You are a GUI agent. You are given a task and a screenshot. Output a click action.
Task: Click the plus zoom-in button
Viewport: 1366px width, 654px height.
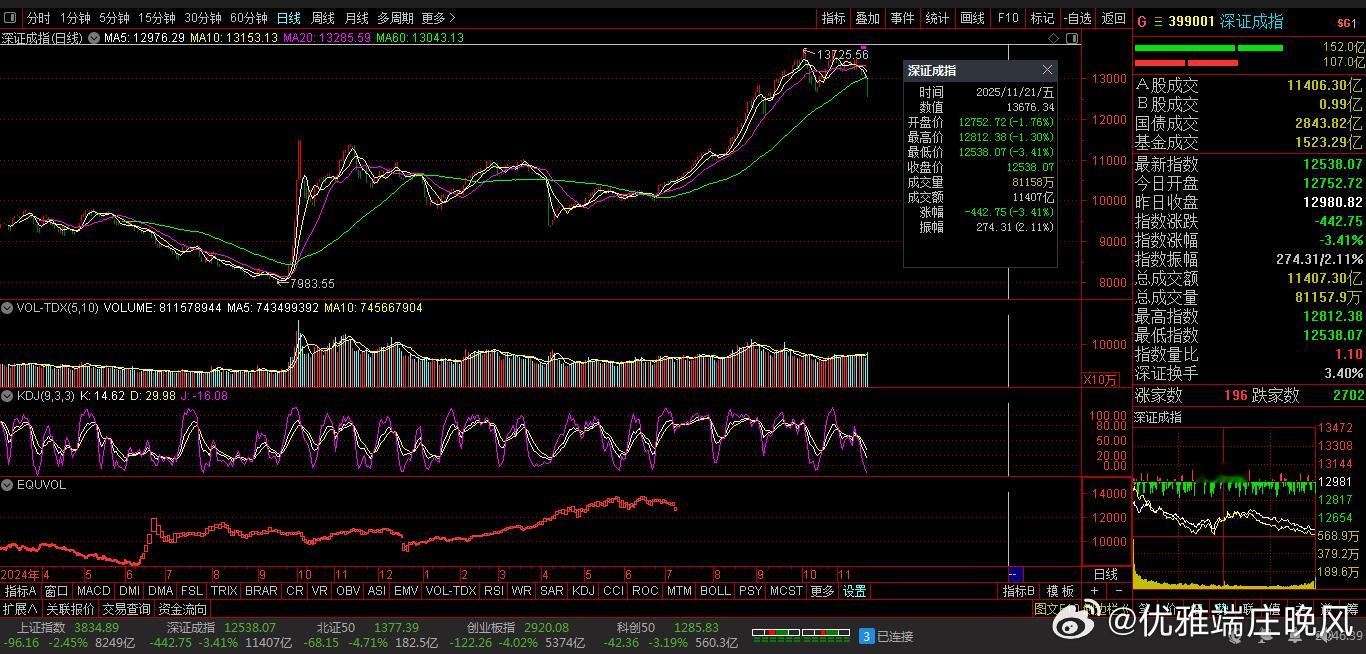point(1095,591)
